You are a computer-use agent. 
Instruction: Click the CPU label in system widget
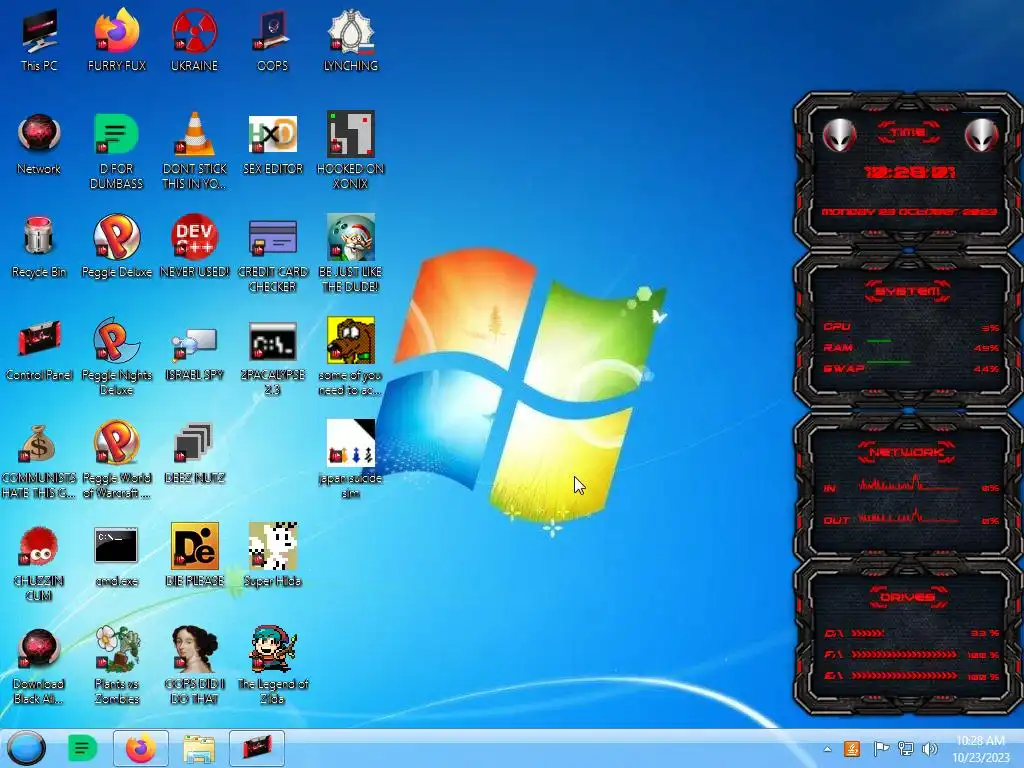tap(837, 327)
